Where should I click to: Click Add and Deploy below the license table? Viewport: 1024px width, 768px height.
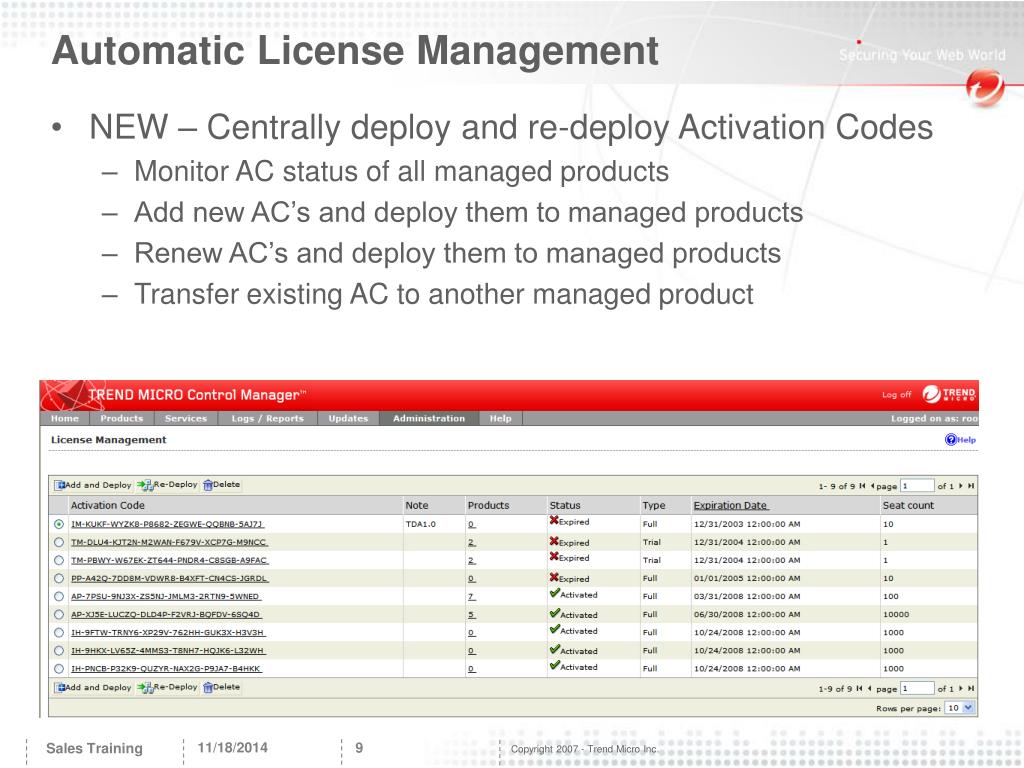(x=93, y=688)
